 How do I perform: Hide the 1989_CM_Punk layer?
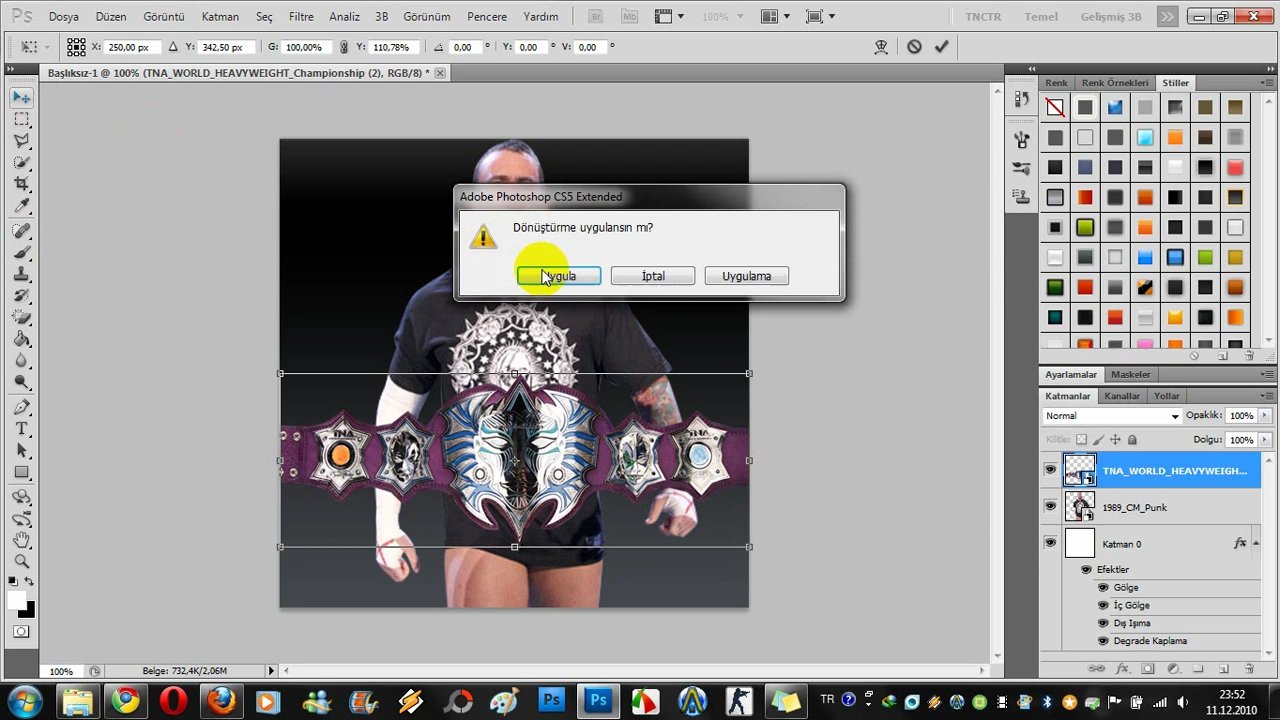point(1050,507)
